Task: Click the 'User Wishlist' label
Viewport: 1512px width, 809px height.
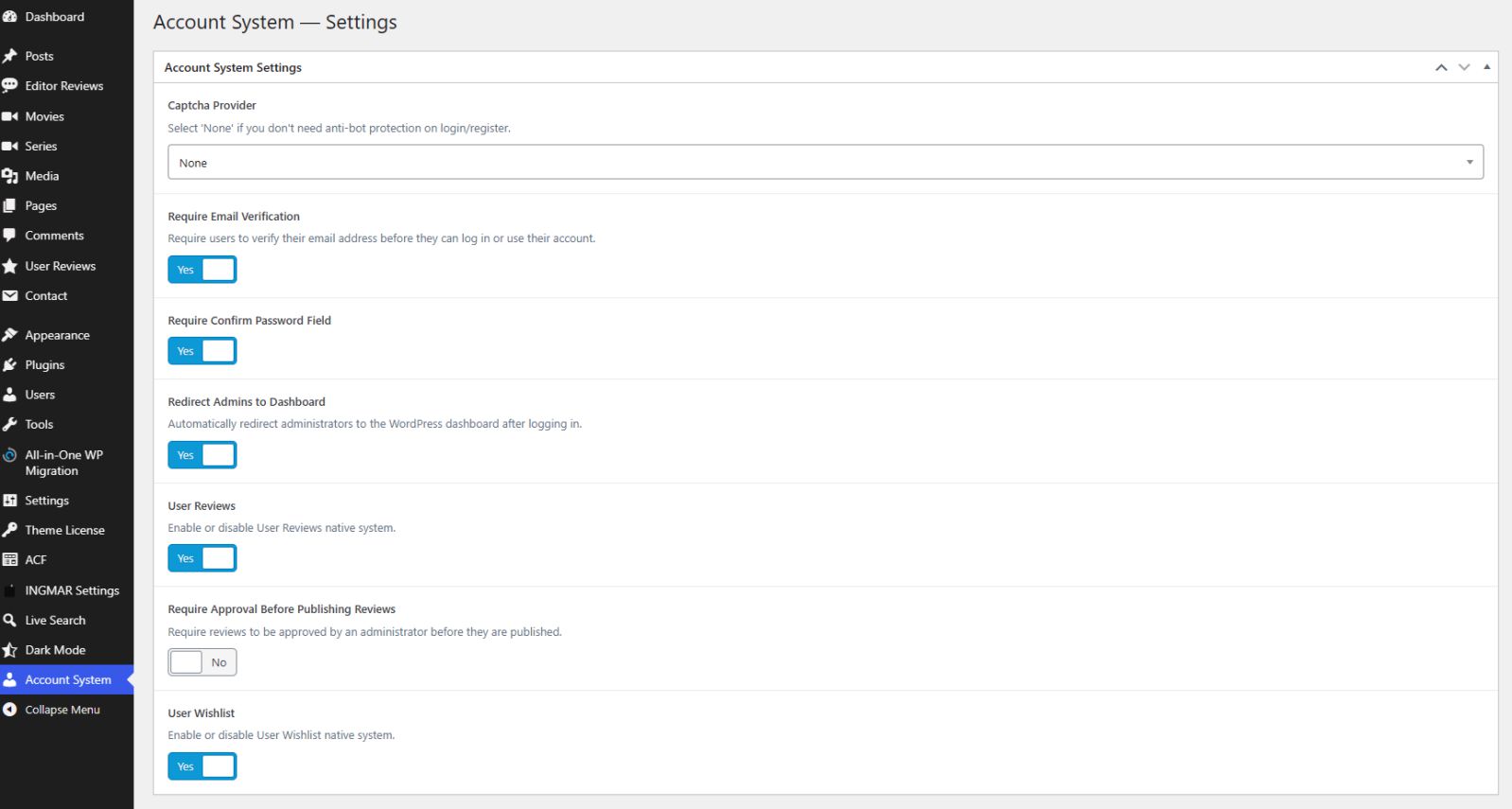Action: click(x=201, y=713)
